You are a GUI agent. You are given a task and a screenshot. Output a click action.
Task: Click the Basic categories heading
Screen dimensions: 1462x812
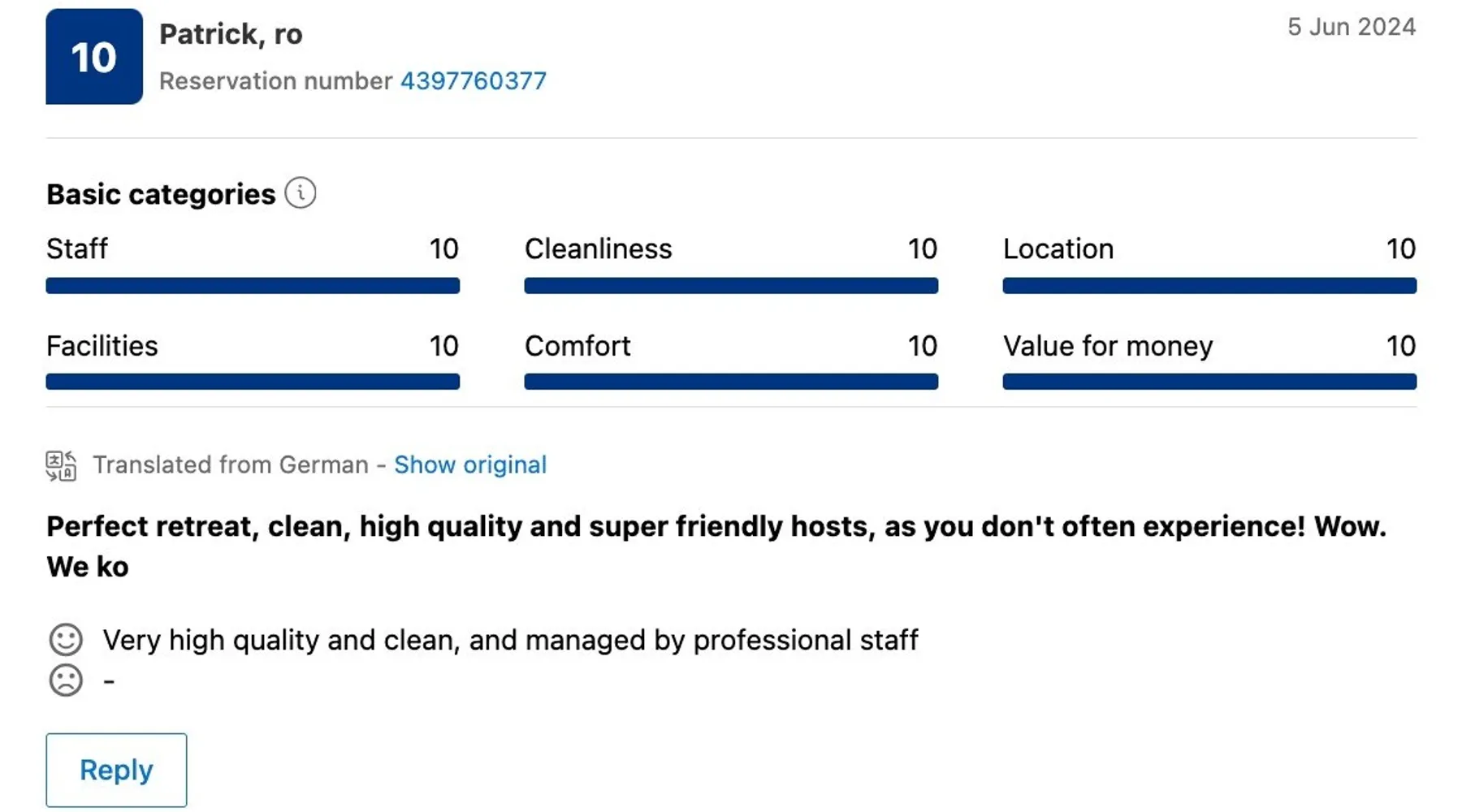click(x=161, y=195)
